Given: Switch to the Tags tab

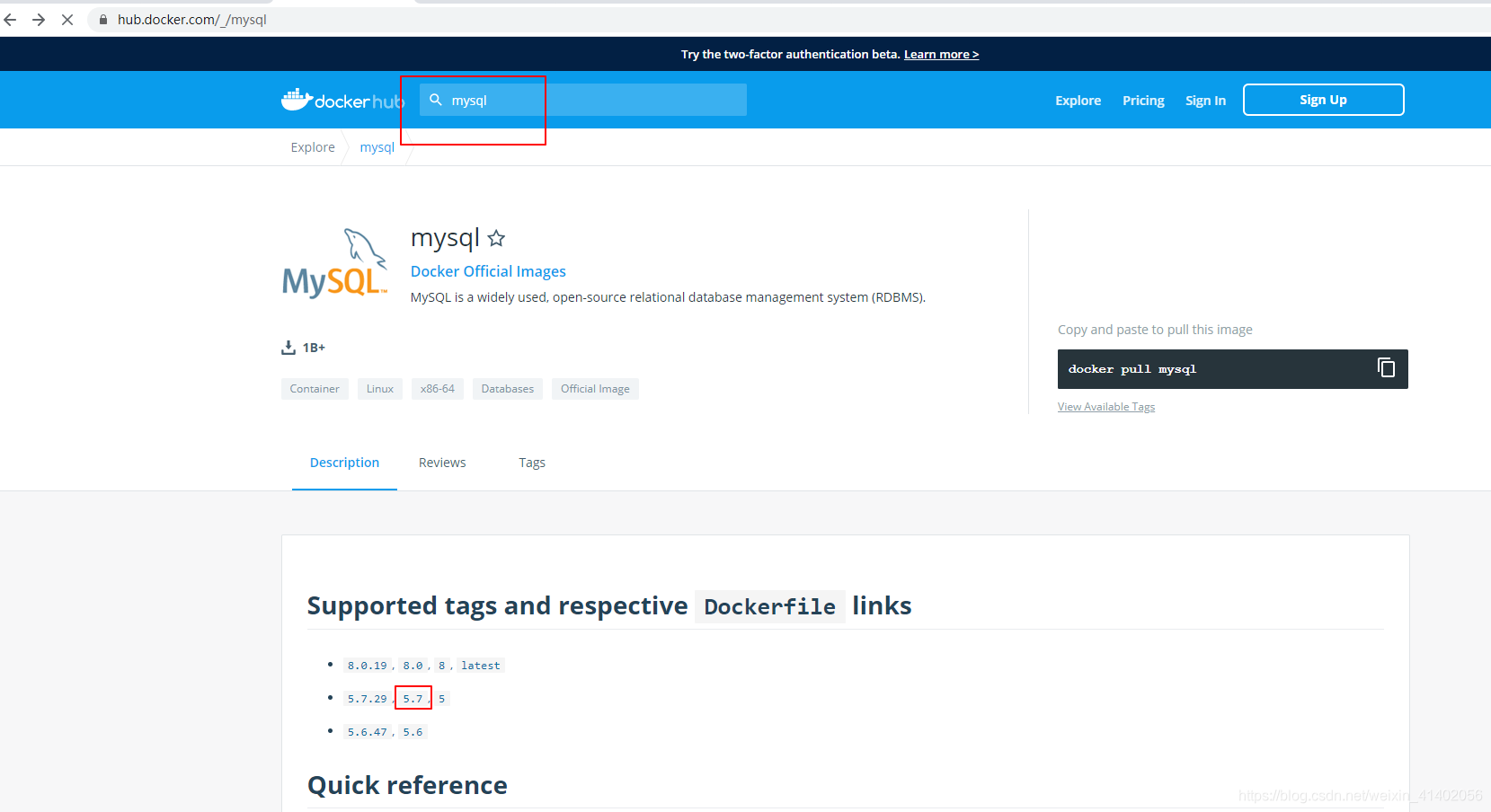Looking at the screenshot, I should tap(532, 463).
